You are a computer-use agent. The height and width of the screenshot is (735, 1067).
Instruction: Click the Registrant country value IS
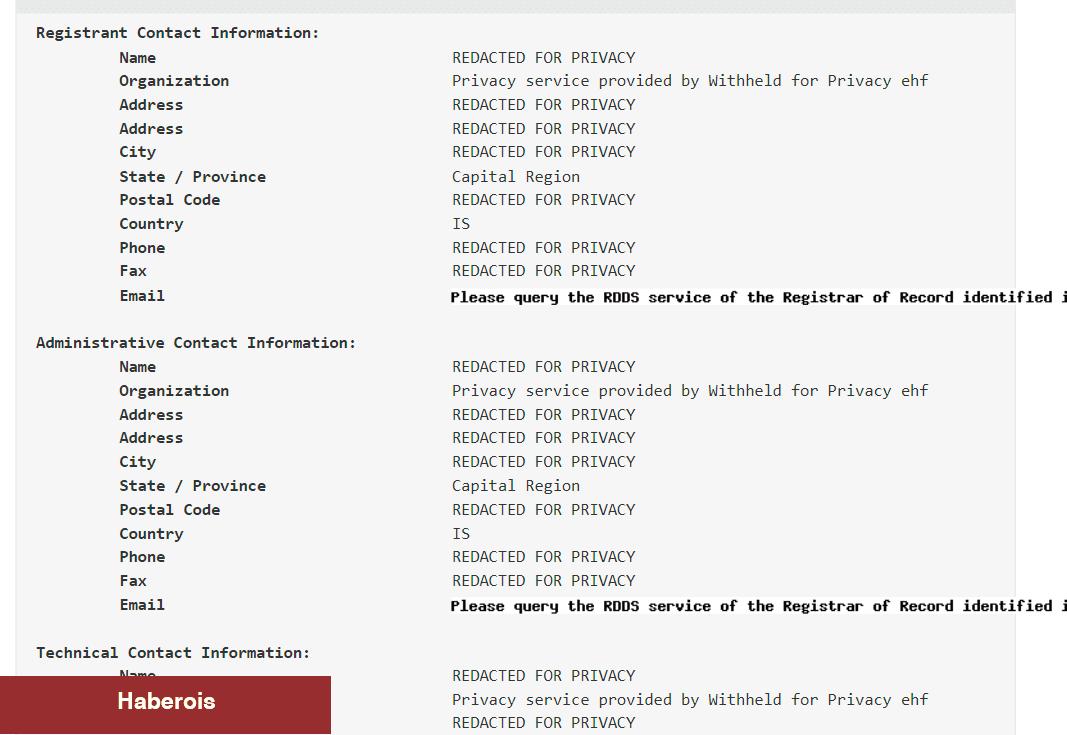point(461,224)
